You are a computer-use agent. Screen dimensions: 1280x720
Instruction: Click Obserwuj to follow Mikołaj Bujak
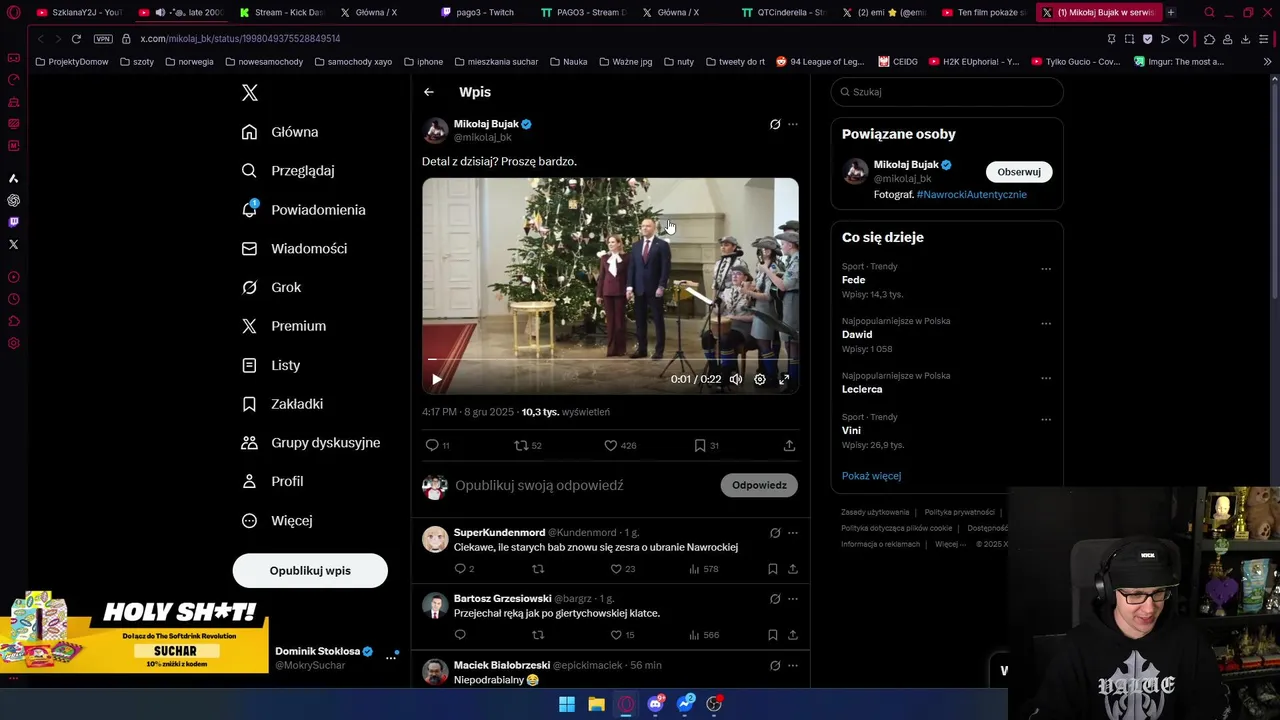click(1019, 172)
